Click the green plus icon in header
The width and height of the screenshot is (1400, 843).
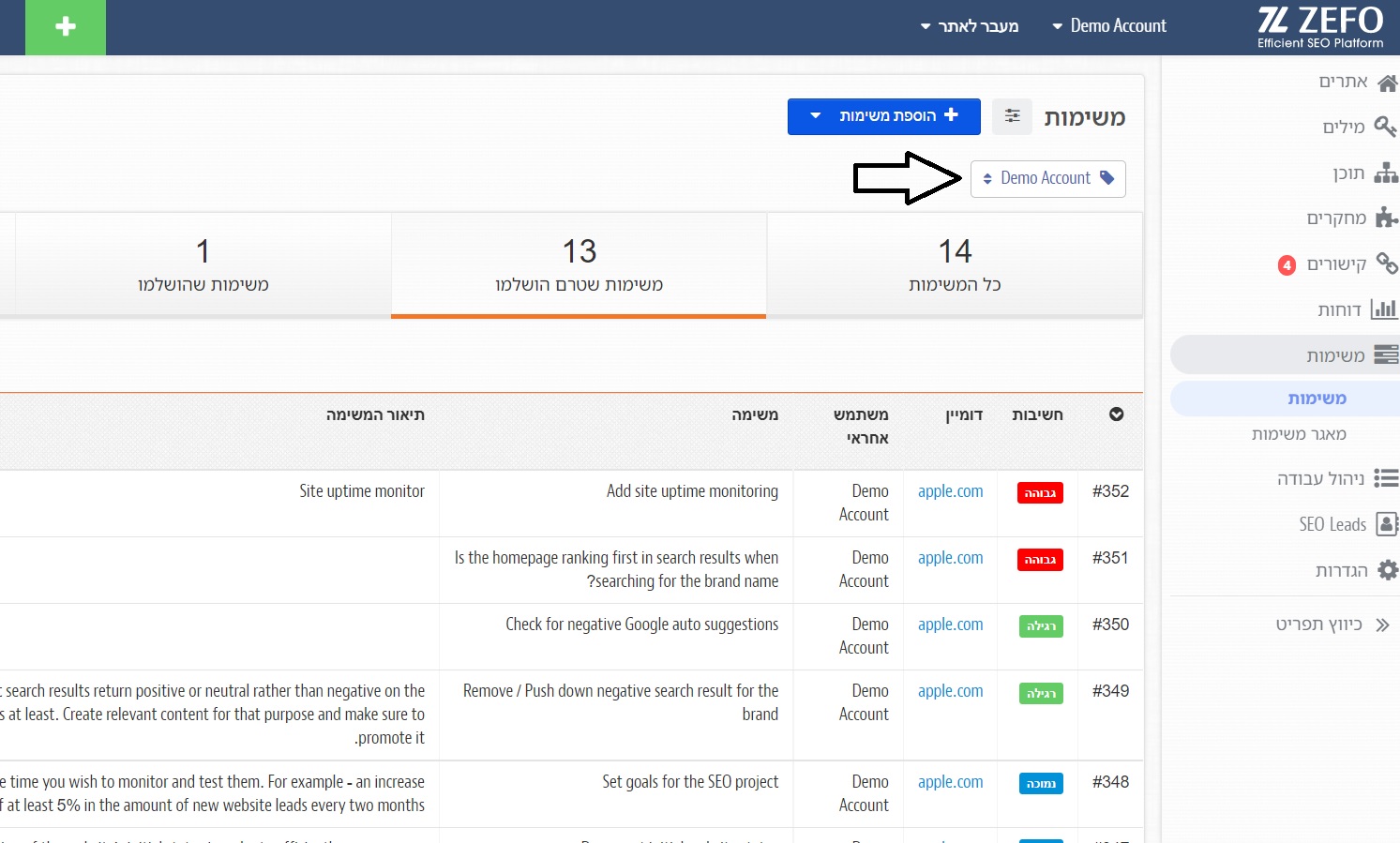[66, 27]
